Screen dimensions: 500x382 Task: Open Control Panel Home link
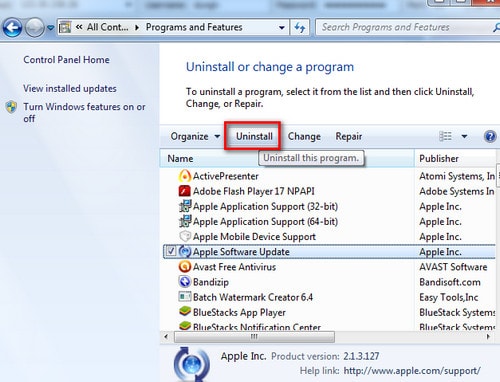66,60
